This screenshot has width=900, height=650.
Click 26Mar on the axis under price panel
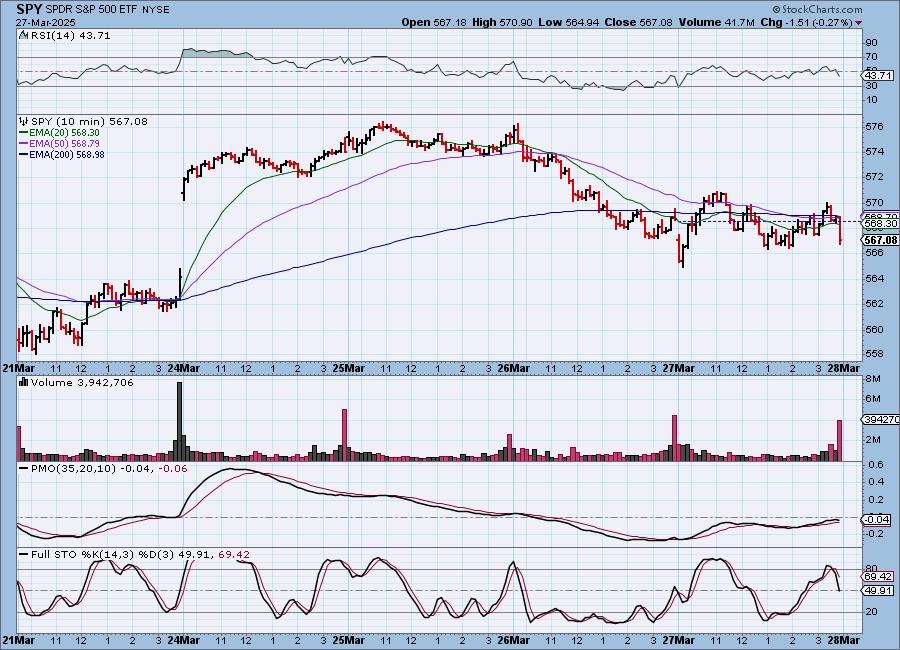[513, 368]
